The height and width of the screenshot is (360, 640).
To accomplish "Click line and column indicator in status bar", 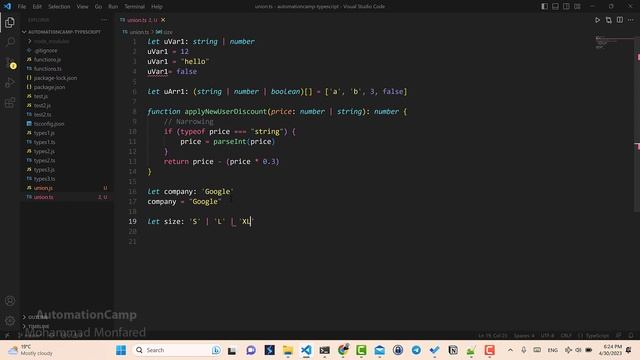I will [x=492, y=336].
